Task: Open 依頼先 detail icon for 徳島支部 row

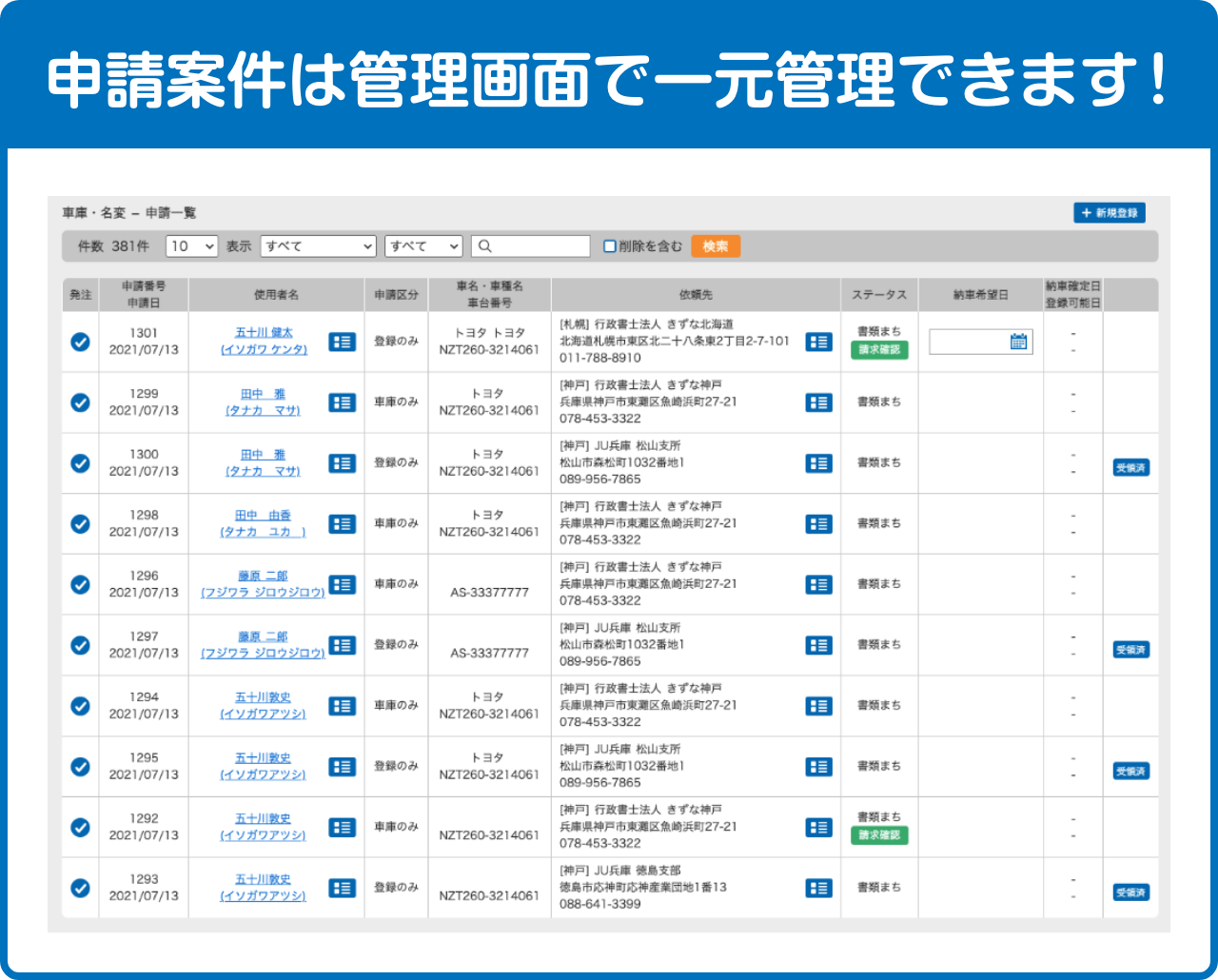Action: (x=819, y=888)
